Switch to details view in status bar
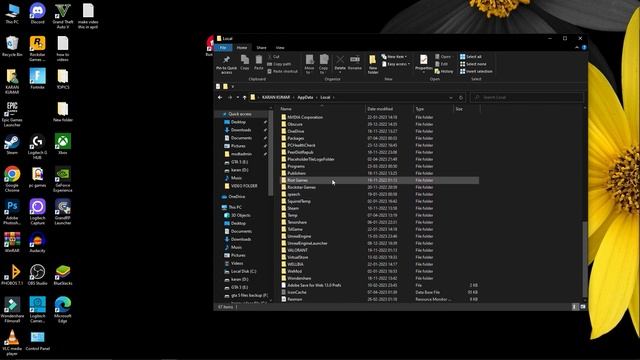Screen dimensions: 640x360 click(575, 307)
